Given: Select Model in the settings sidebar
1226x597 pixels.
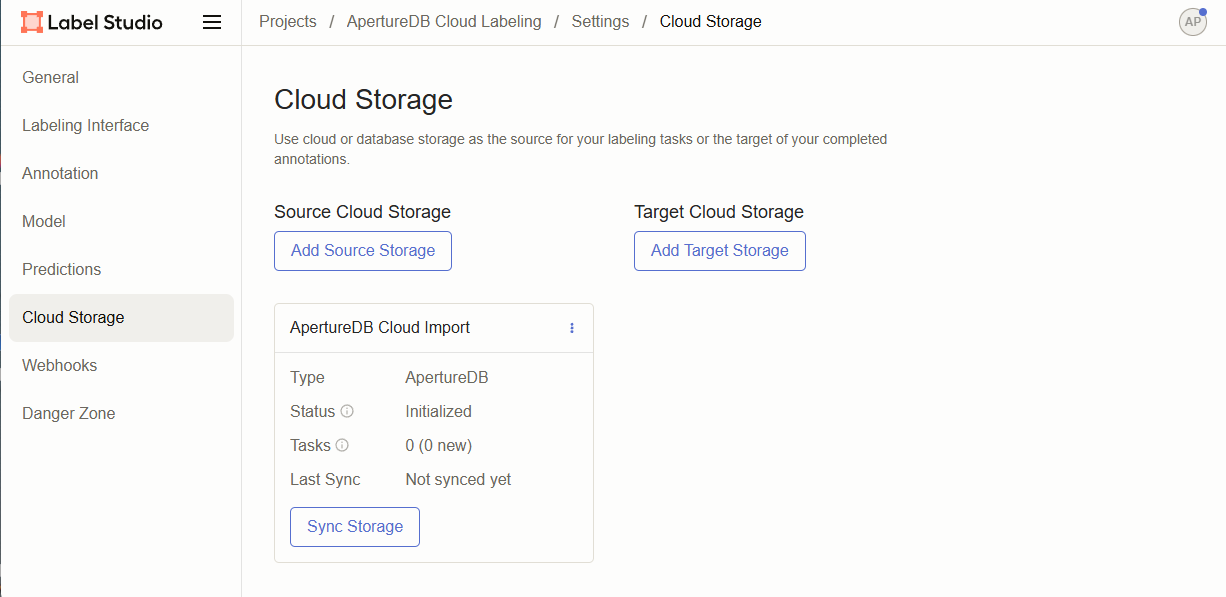Looking at the screenshot, I should 121,222.
